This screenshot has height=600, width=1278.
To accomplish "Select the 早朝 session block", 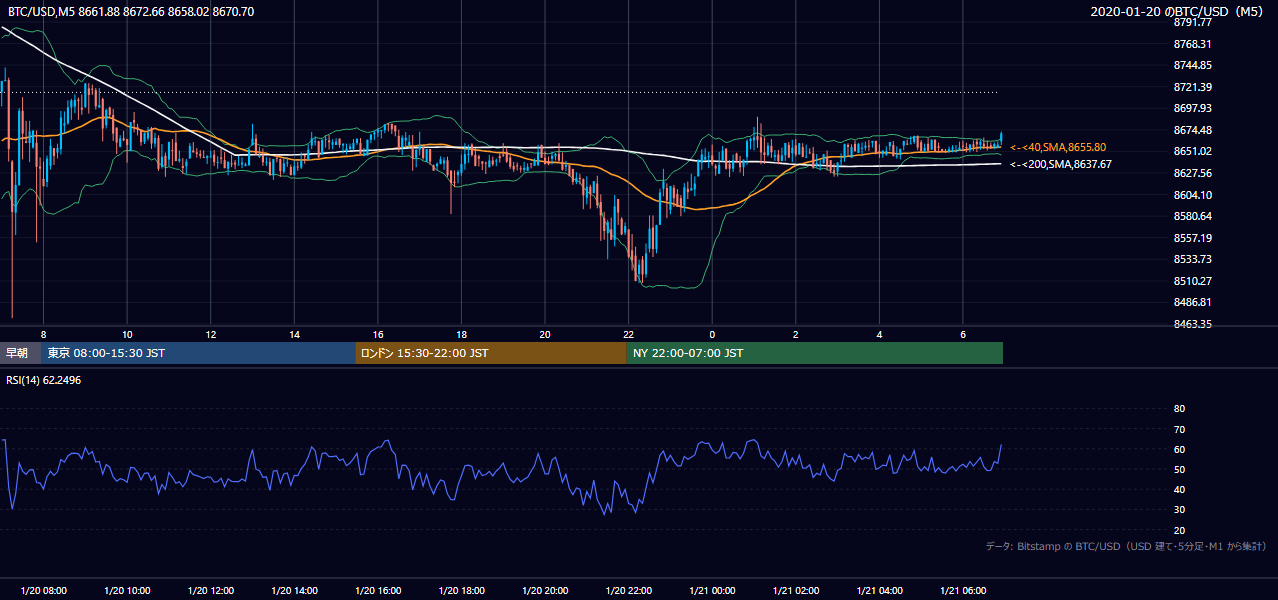I will click(x=20, y=353).
